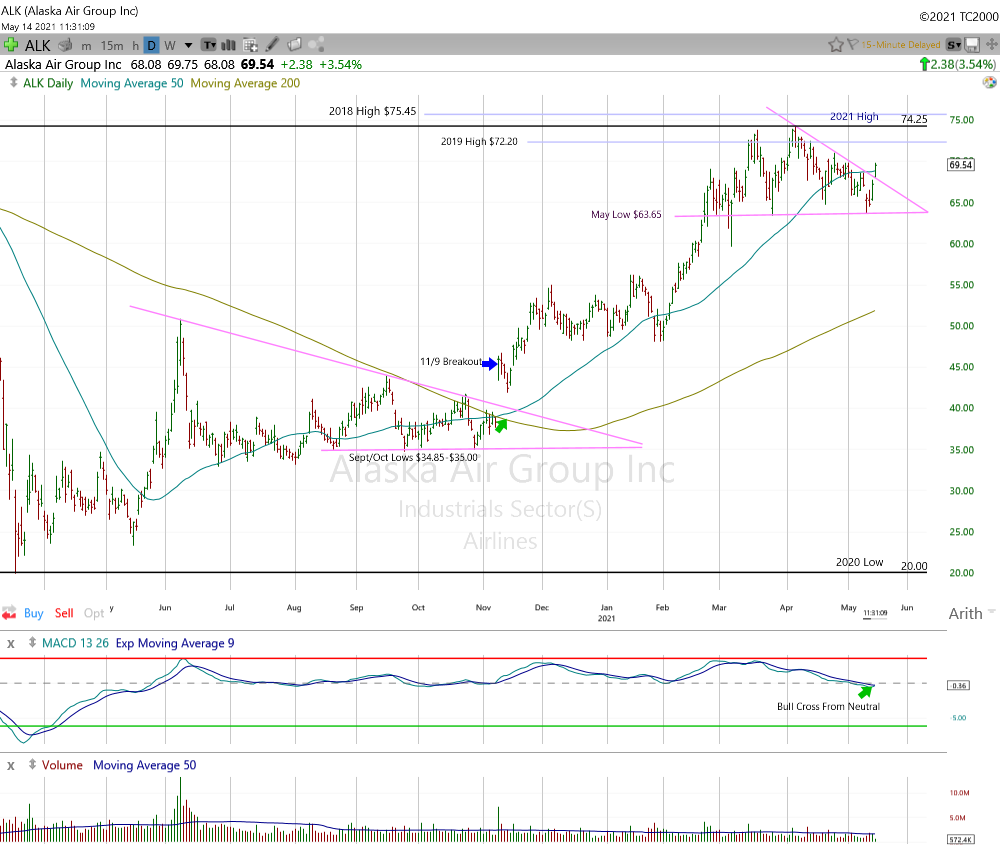The image size is (1000, 850).
Task: Open the chart template 'T' dropdown
Action: pyautogui.click(x=209, y=45)
